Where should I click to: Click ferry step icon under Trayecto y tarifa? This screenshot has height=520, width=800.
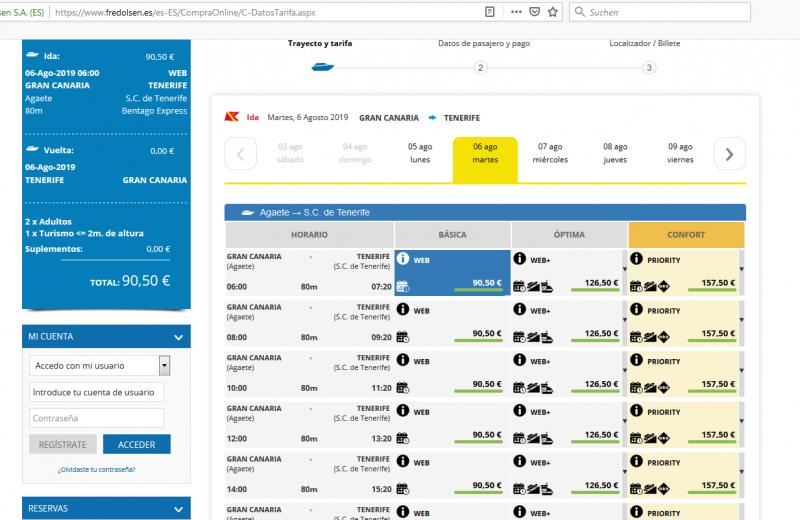point(322,67)
